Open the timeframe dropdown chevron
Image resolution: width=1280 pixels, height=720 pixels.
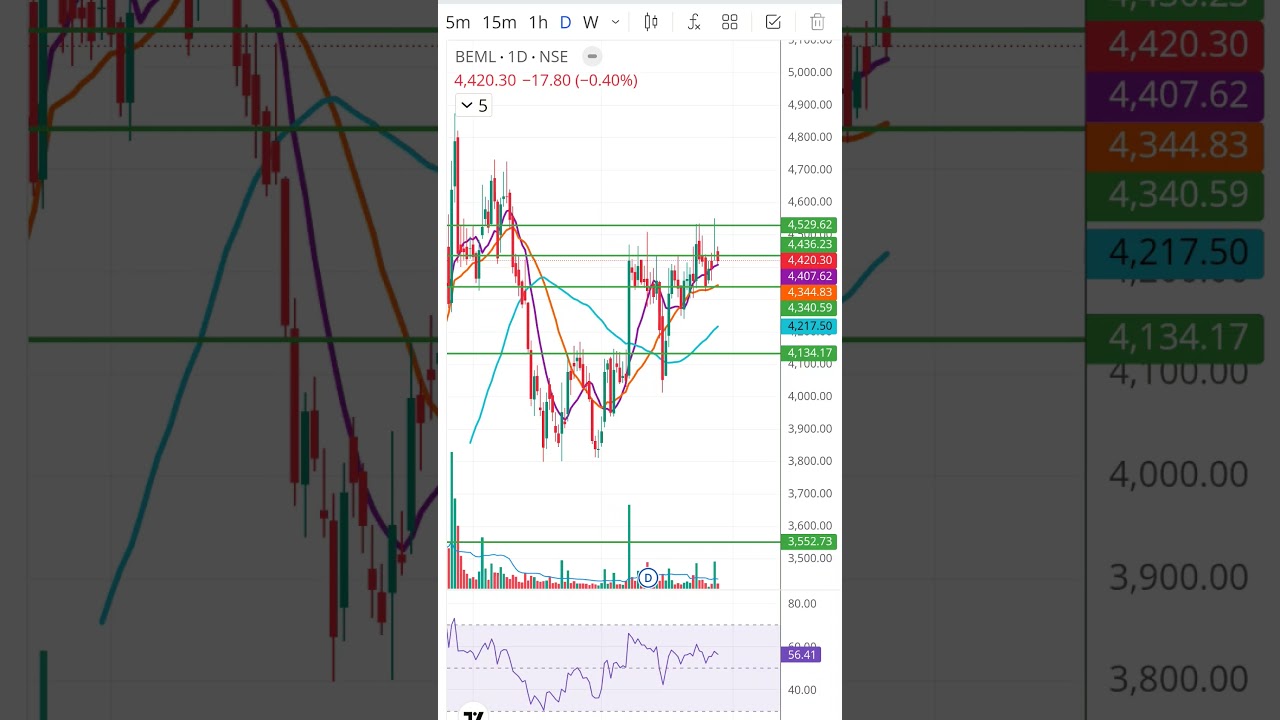(615, 22)
